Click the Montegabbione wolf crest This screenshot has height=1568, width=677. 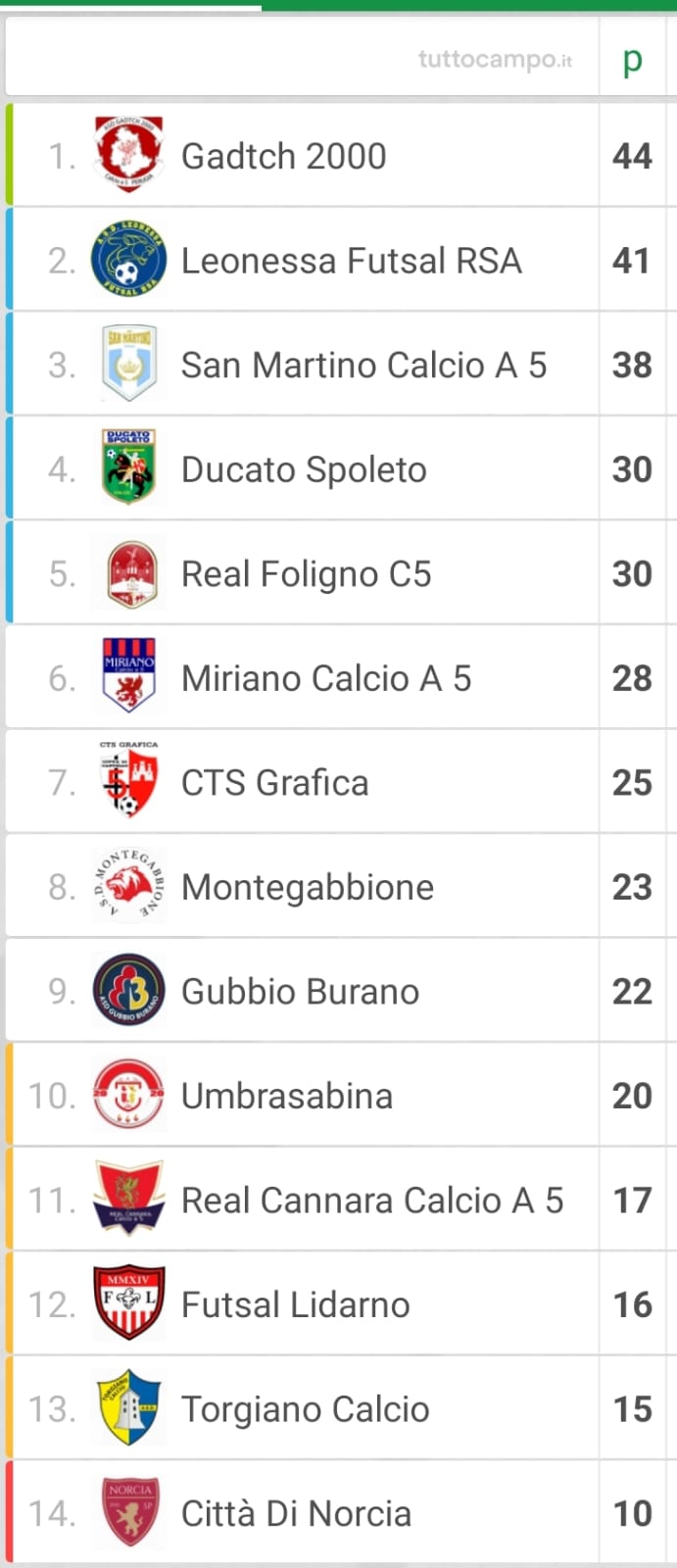tap(128, 886)
